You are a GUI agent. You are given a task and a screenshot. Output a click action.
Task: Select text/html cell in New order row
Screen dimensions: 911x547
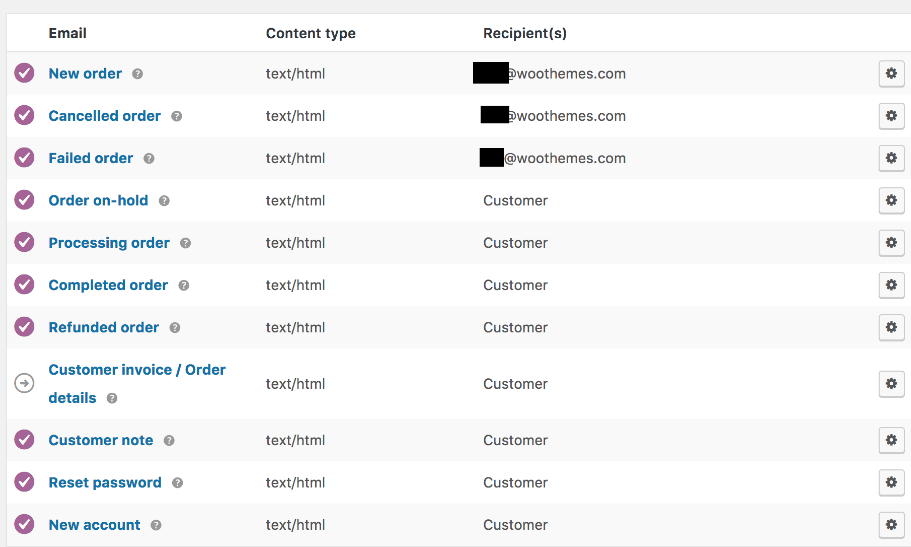coord(295,74)
